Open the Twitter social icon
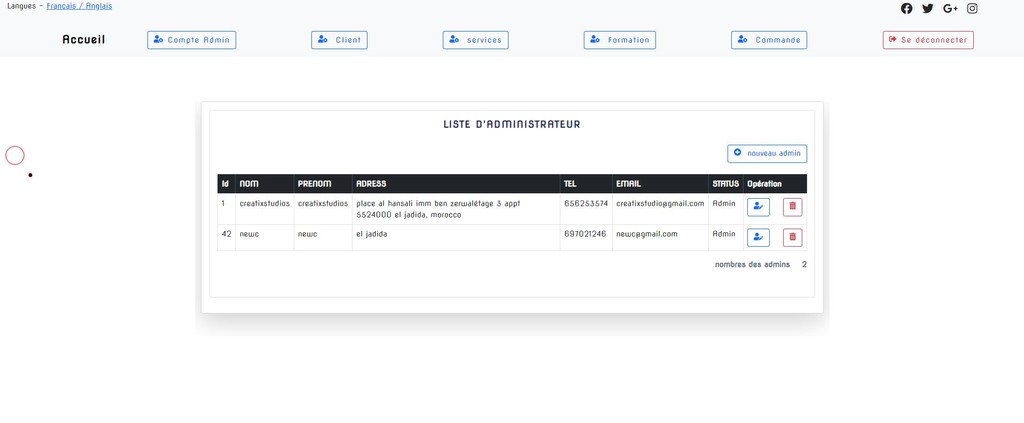 (x=928, y=8)
